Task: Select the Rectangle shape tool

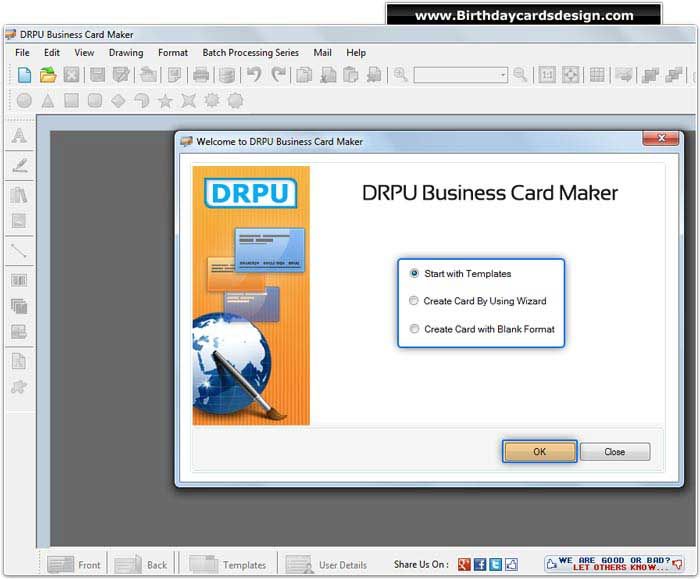Action: (71, 100)
